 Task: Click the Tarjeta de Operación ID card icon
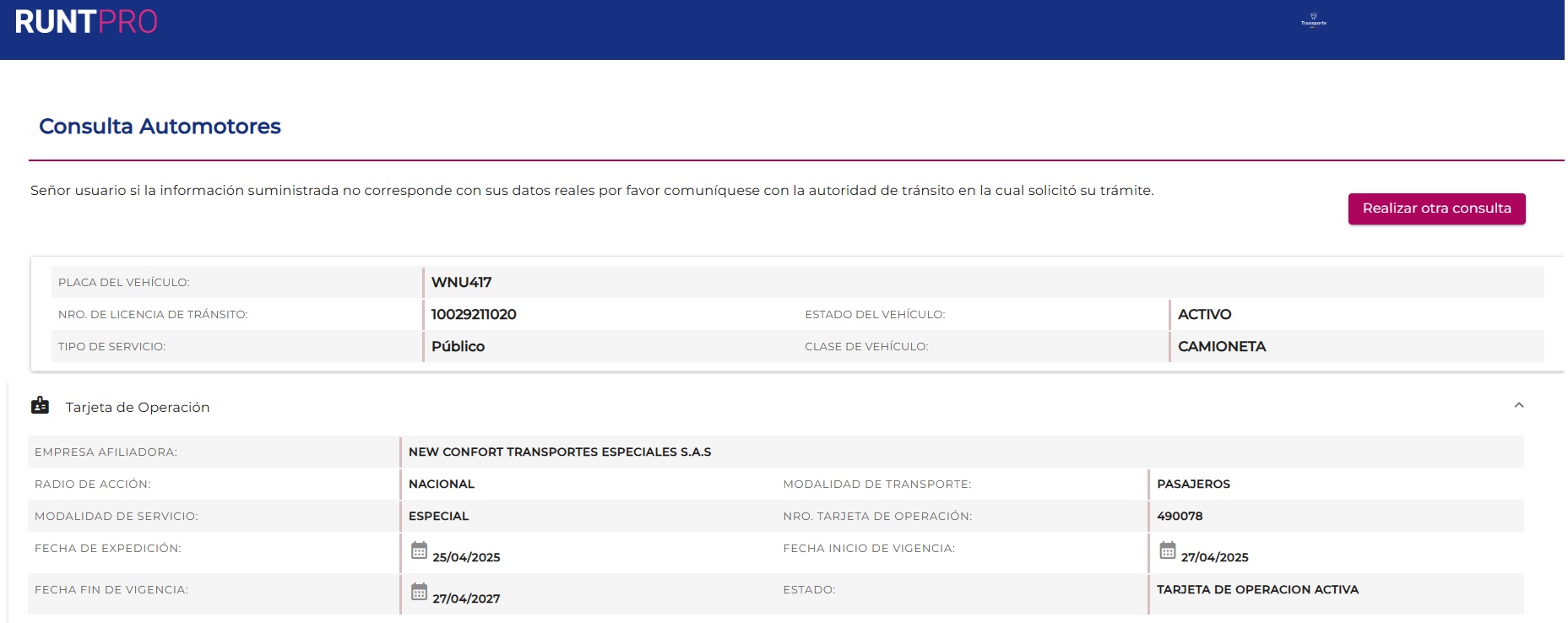coord(40,406)
